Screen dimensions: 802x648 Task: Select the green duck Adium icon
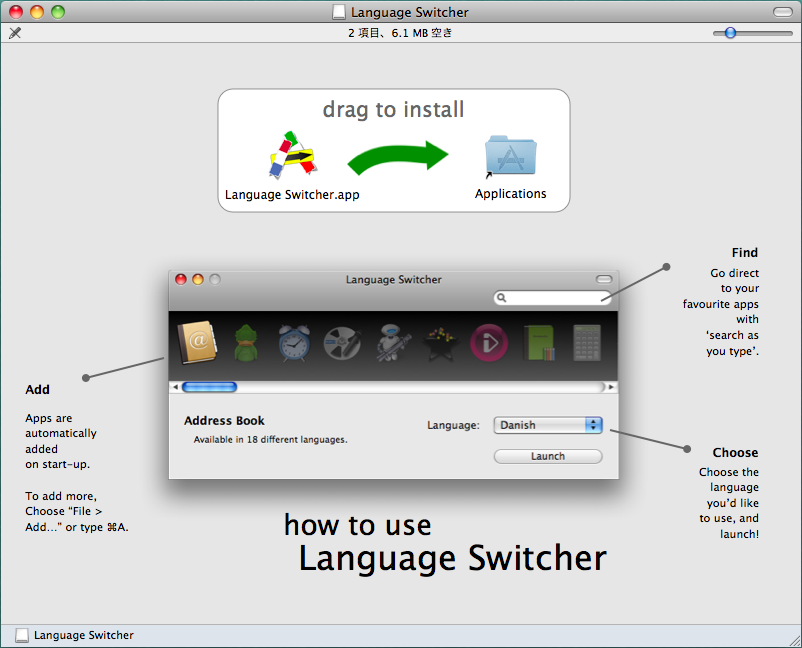click(x=246, y=343)
